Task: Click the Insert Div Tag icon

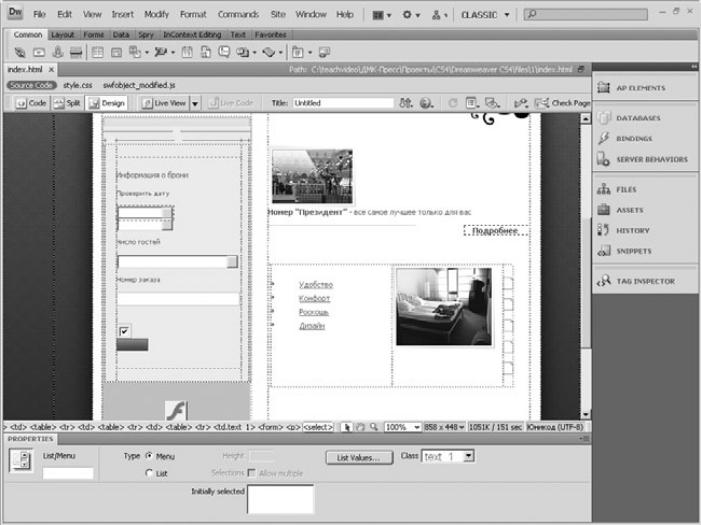Action: point(116,52)
